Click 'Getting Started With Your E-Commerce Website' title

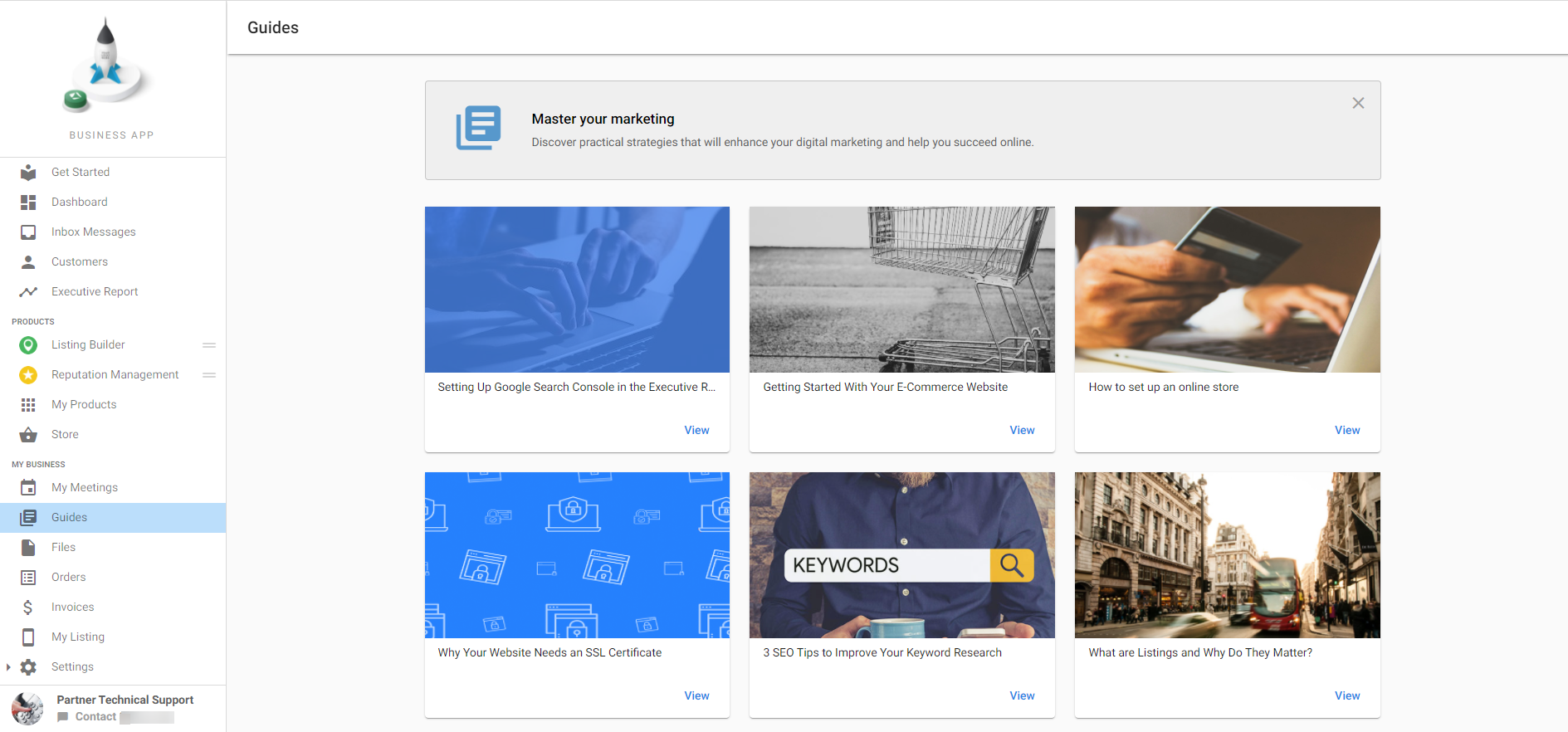885,387
